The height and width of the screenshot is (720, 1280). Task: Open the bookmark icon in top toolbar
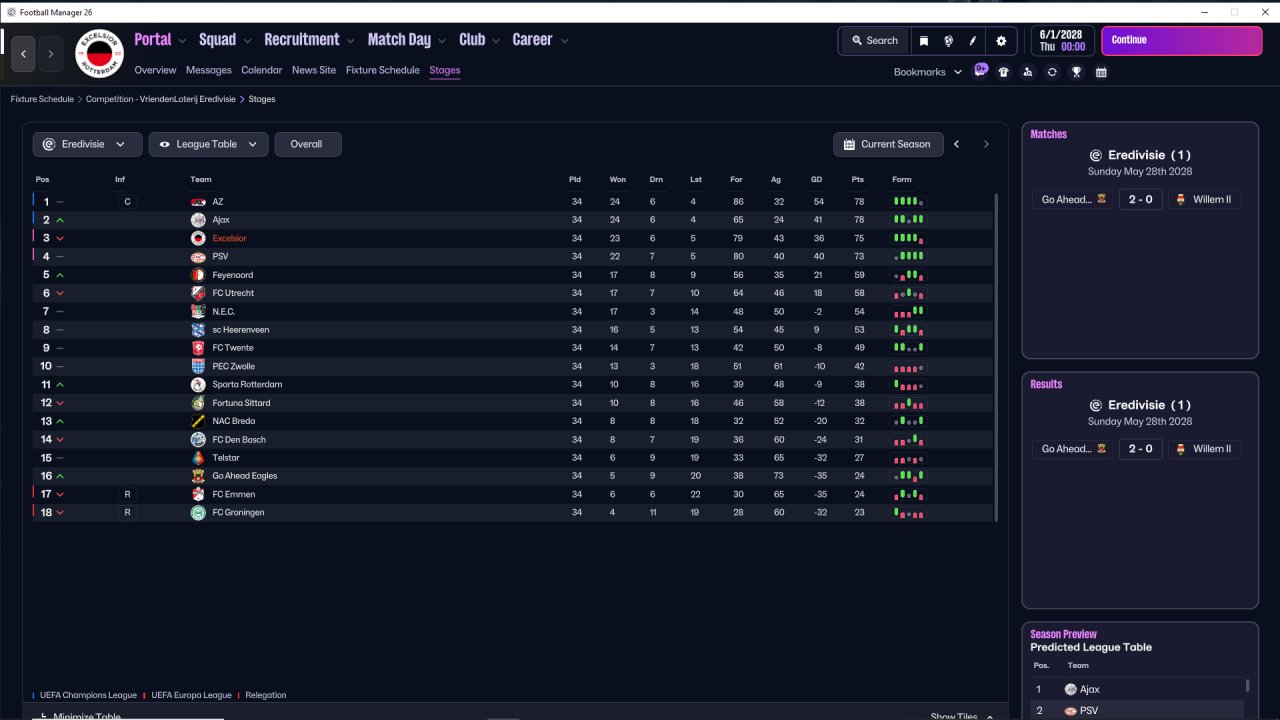point(924,41)
